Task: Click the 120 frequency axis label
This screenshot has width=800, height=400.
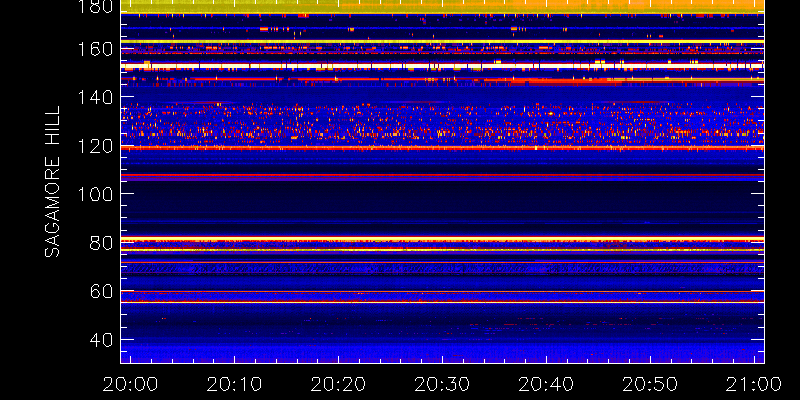Action: click(x=94, y=146)
